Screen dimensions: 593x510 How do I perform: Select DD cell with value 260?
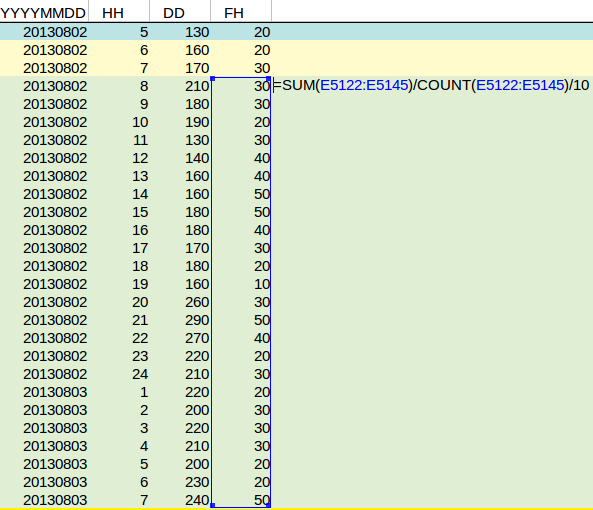tap(180, 302)
